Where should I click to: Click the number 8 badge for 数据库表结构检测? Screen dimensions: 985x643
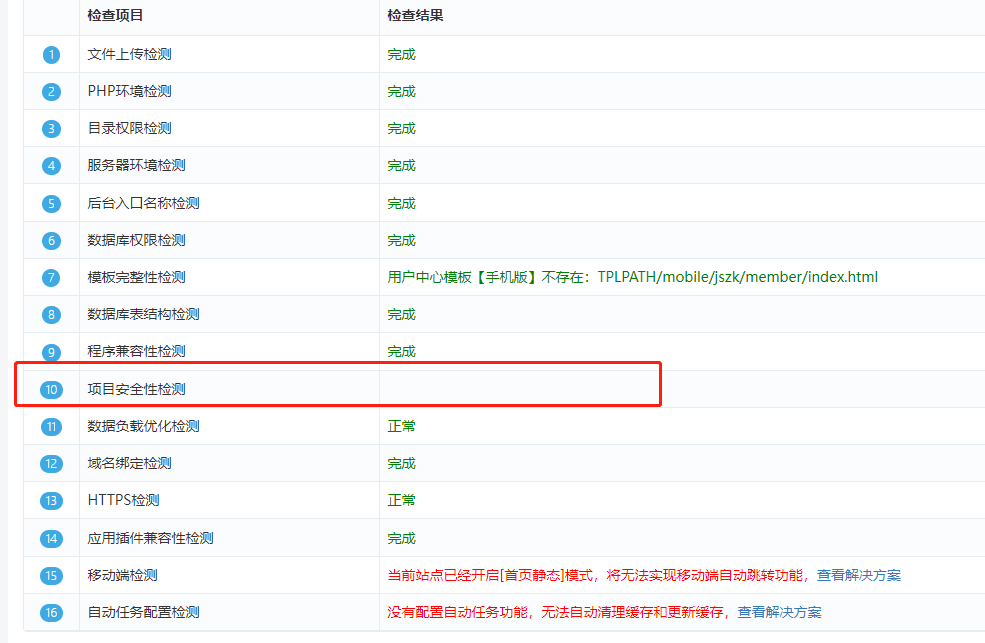tap(52, 315)
